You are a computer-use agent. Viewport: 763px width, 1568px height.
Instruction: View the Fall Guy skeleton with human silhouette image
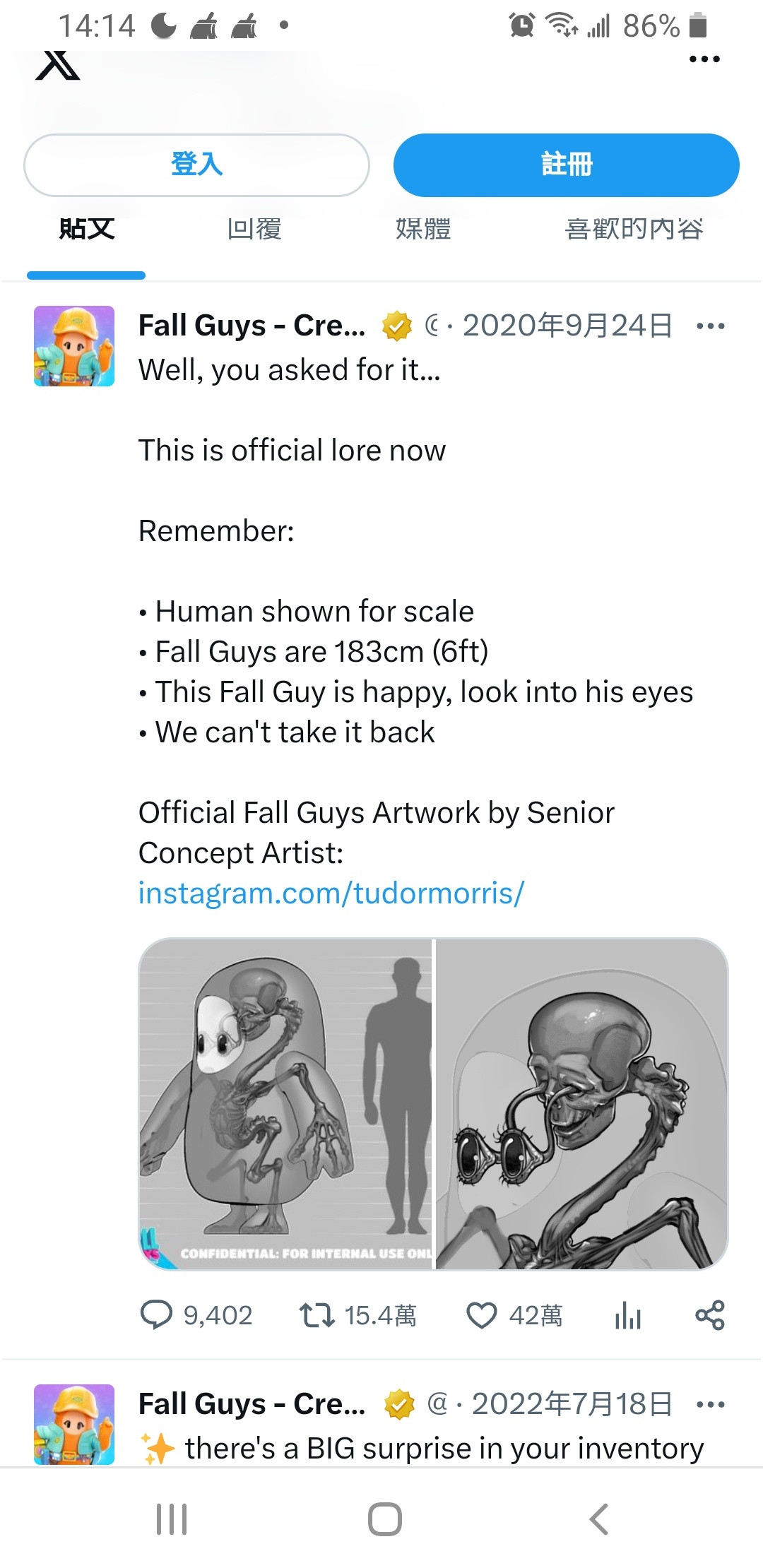coord(285,1103)
